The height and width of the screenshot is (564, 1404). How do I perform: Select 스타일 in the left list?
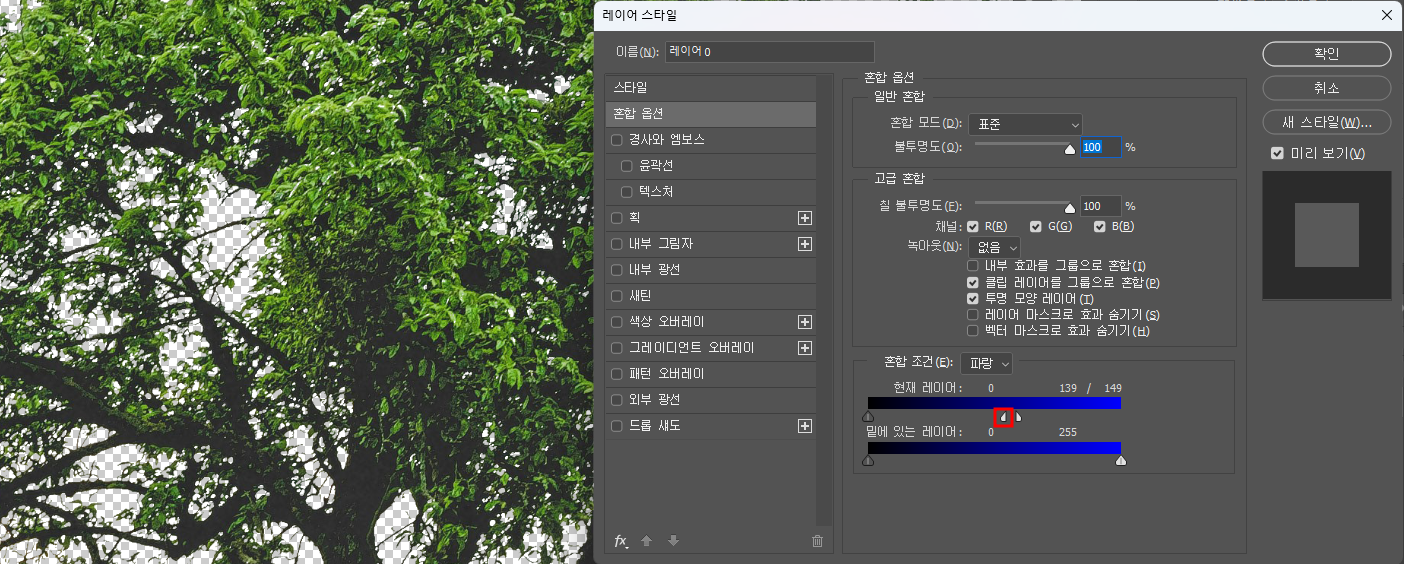tap(711, 88)
